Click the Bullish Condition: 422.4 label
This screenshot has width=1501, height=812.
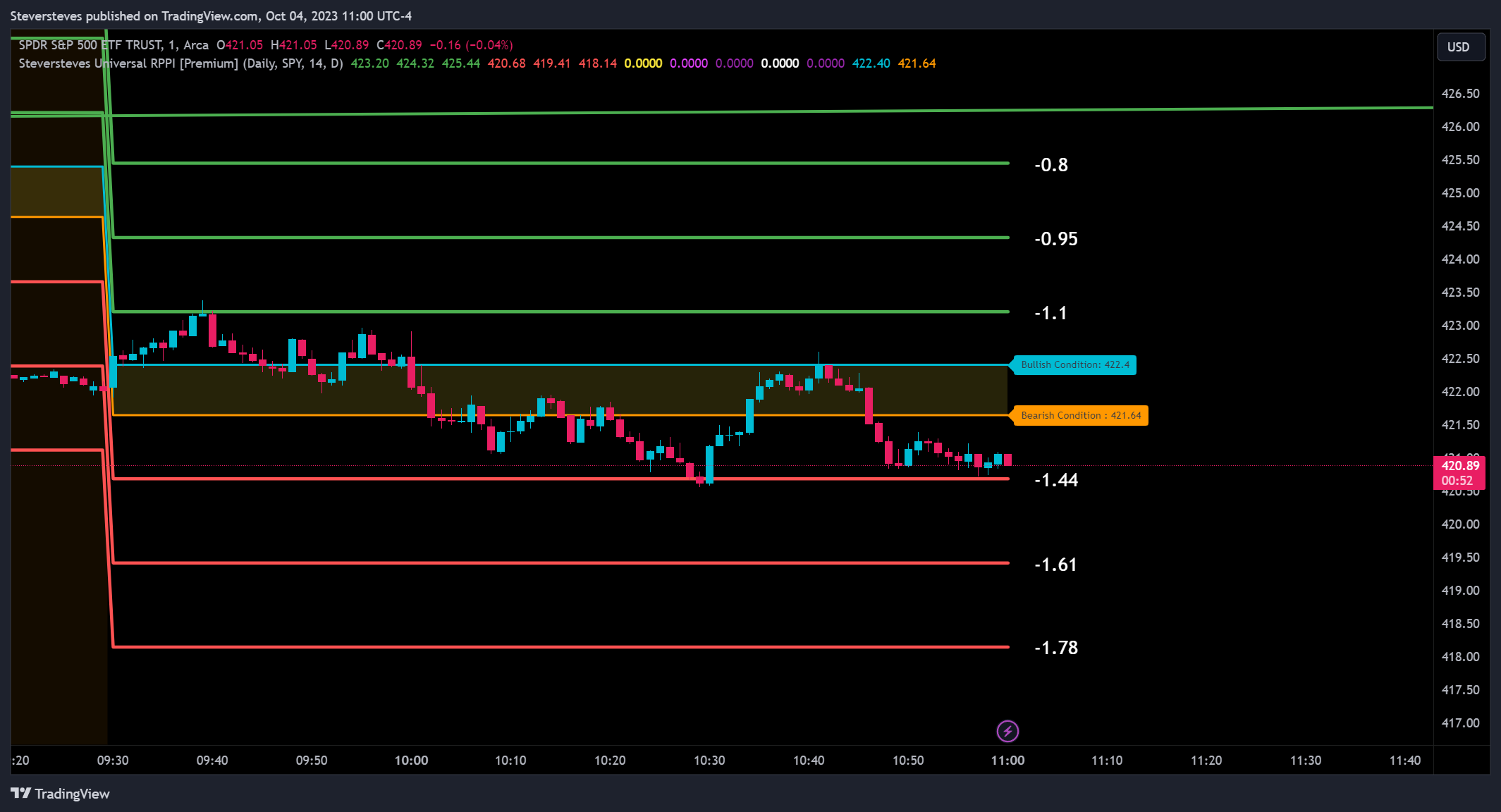(1074, 365)
